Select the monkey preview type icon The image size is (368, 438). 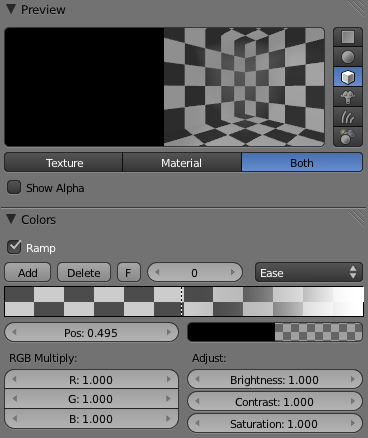(x=348, y=97)
